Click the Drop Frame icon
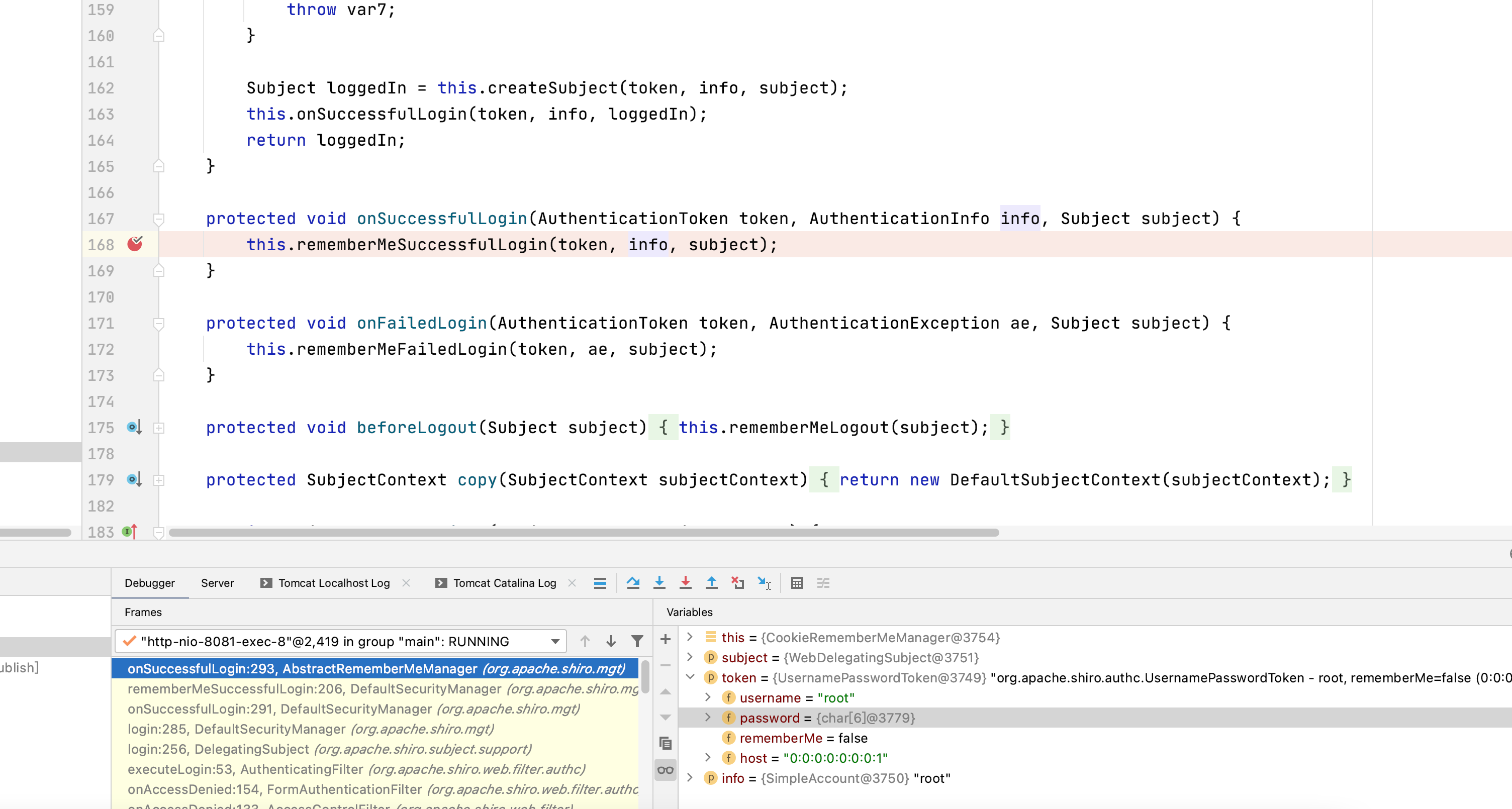 [x=738, y=582]
